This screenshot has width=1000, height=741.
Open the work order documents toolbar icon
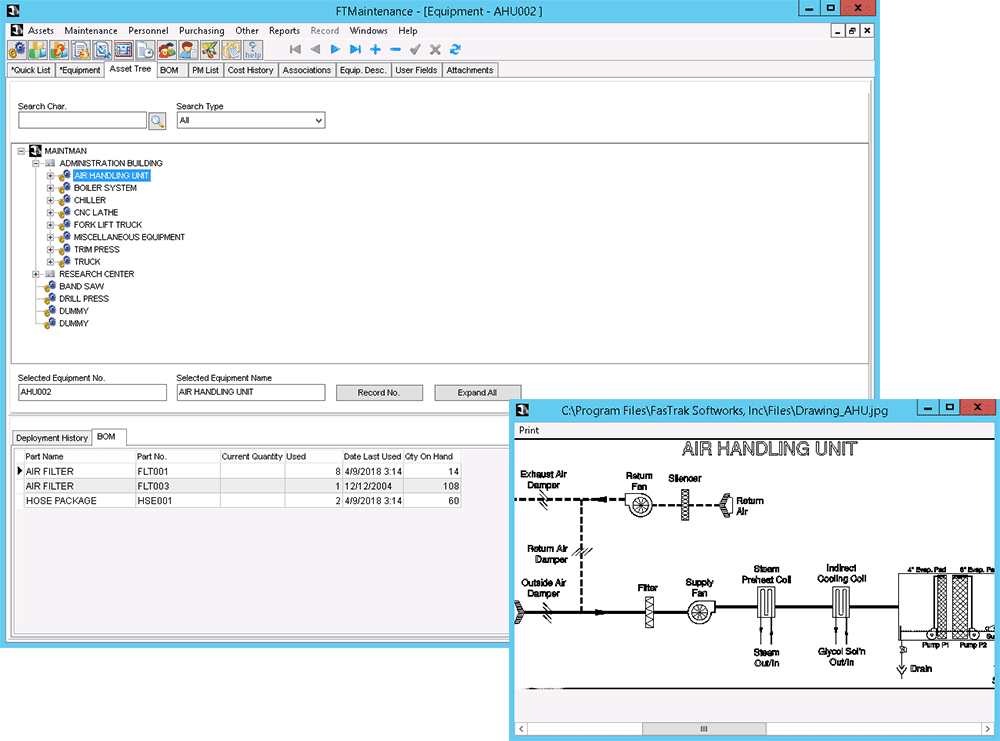tap(81, 50)
